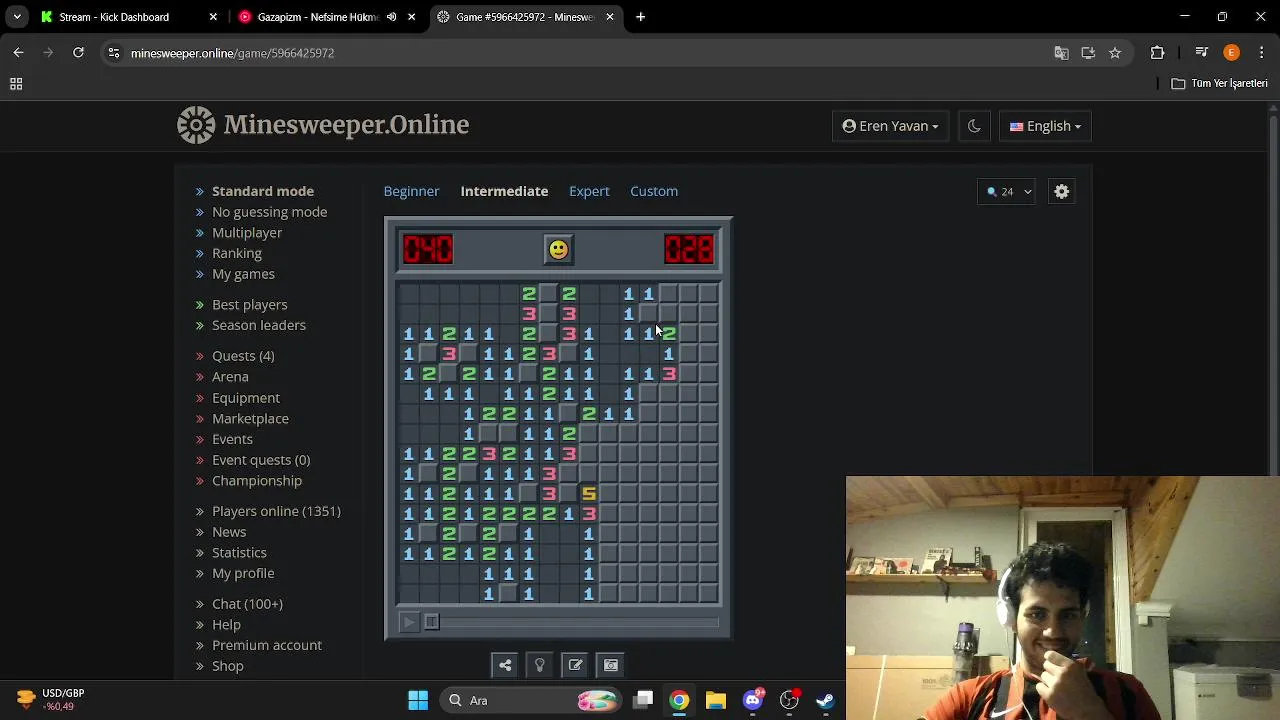The width and height of the screenshot is (1280, 720).
Task: Open the browser extensions puzzle icon
Action: tap(1158, 53)
